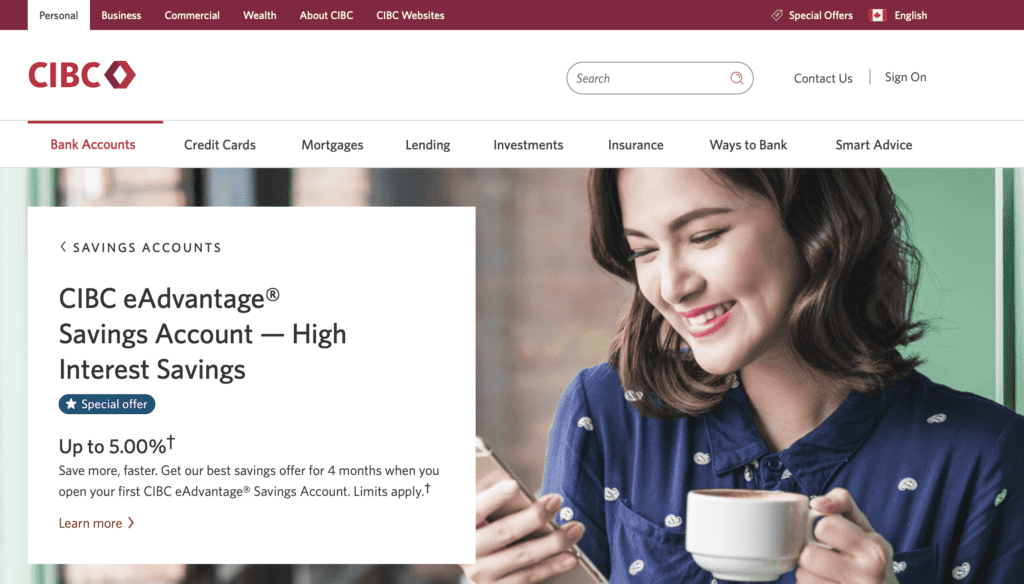
Task: Click the CIBC logo
Action: 82,74
